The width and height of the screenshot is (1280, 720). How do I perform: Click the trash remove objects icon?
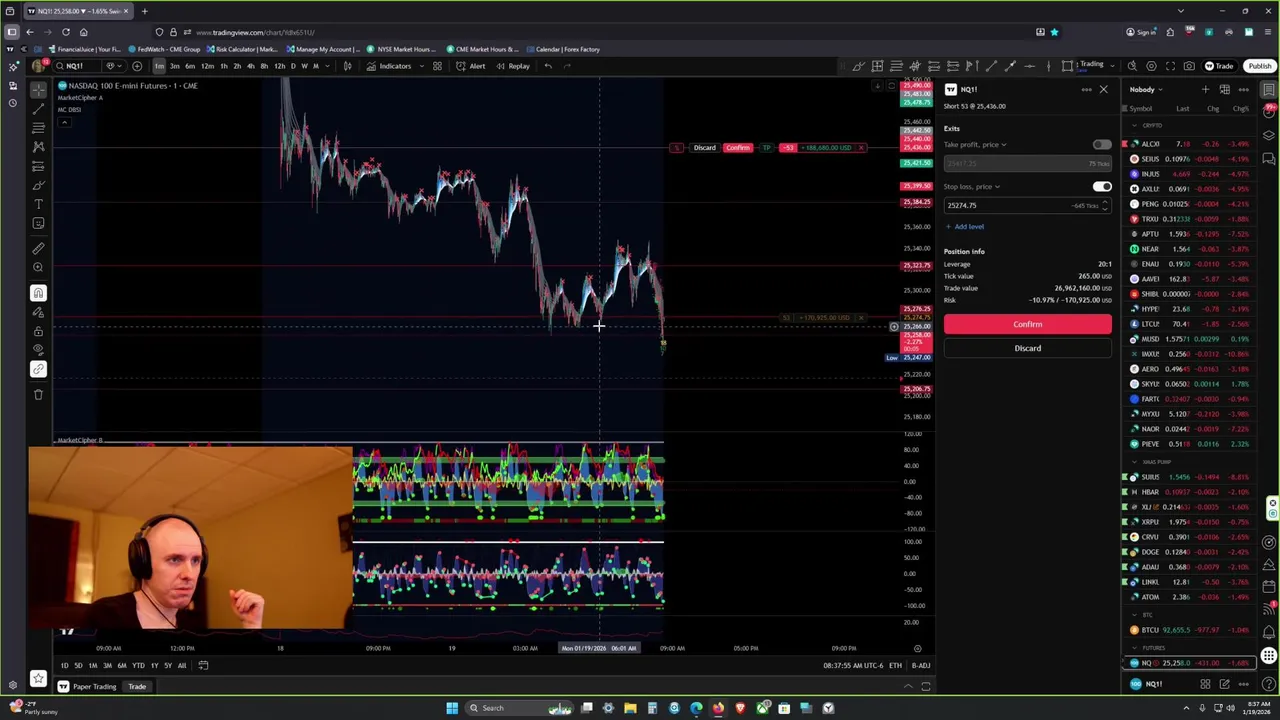point(38,394)
